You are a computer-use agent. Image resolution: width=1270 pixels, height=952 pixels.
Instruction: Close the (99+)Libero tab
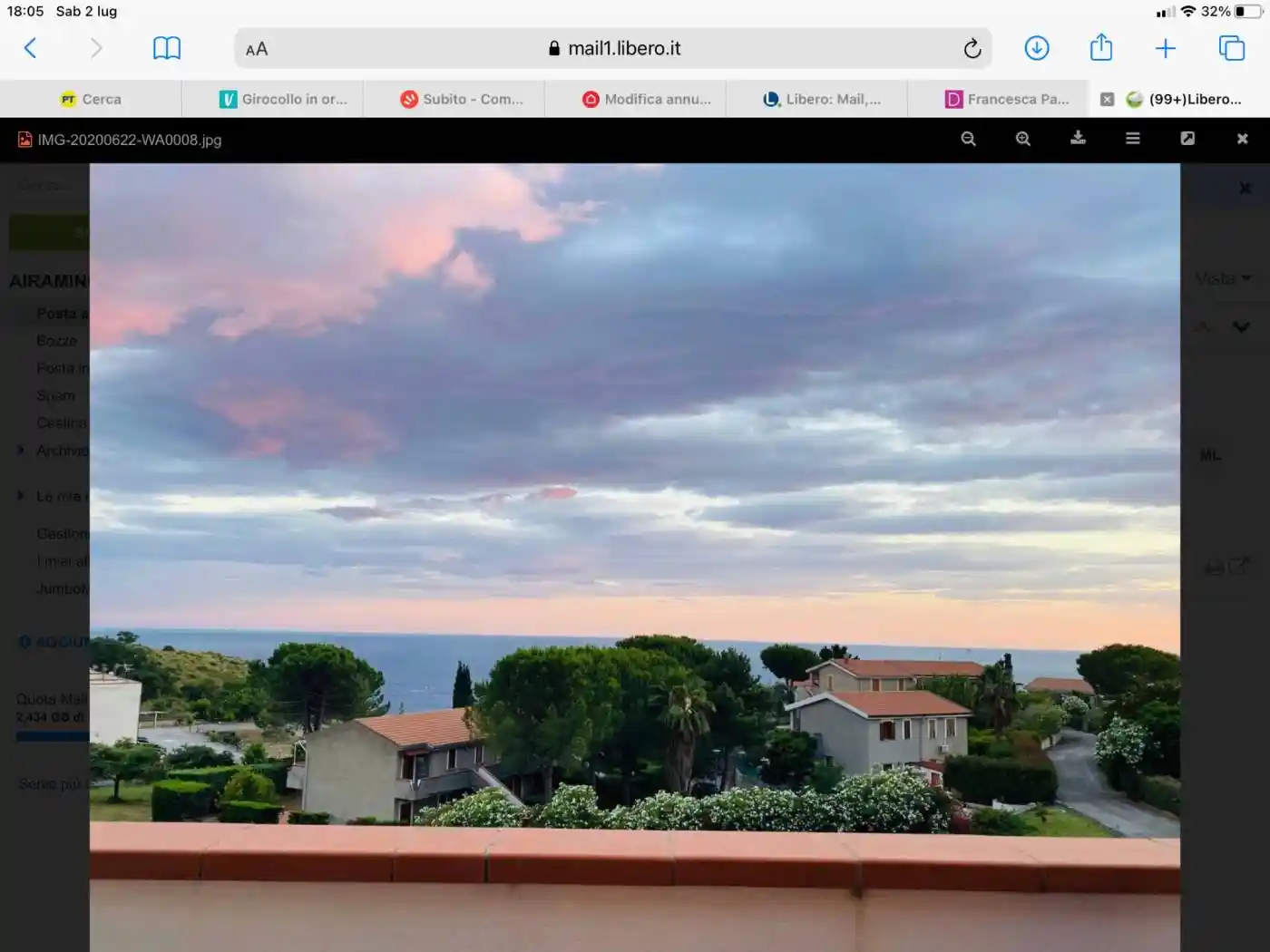point(1107,100)
